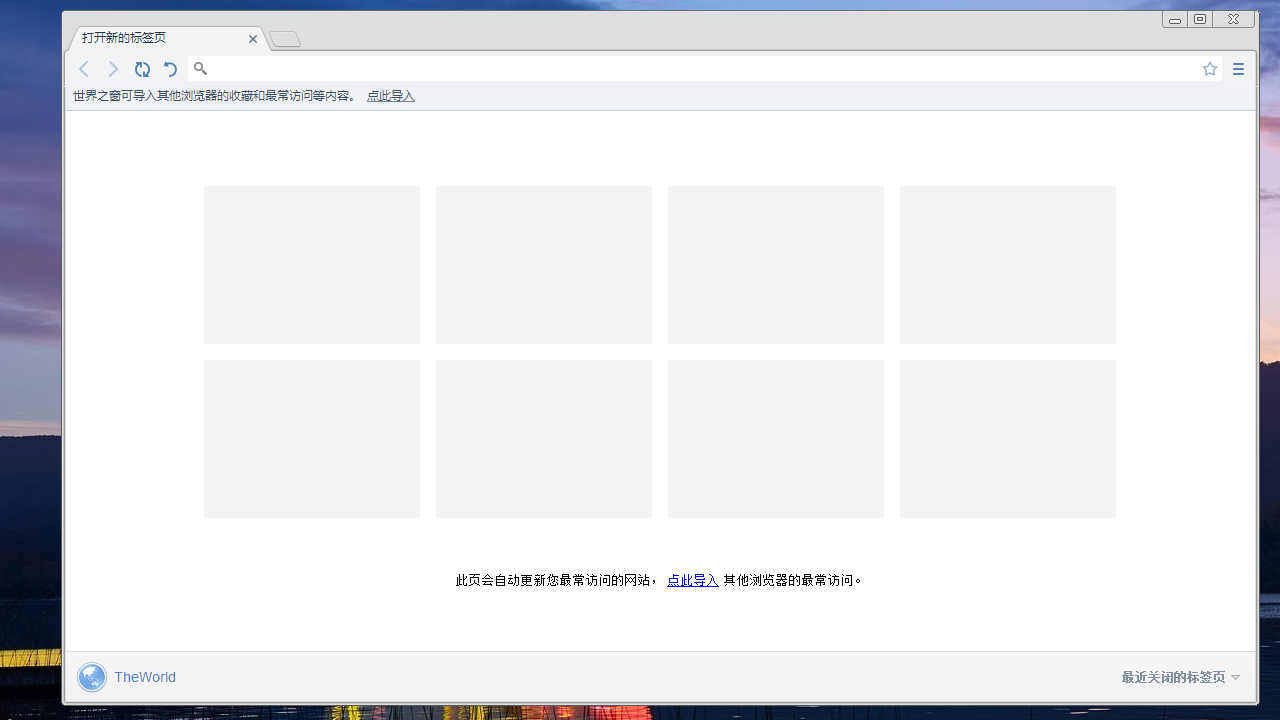
Task: Close the 打开新的标签页 tab
Action: coord(253,39)
